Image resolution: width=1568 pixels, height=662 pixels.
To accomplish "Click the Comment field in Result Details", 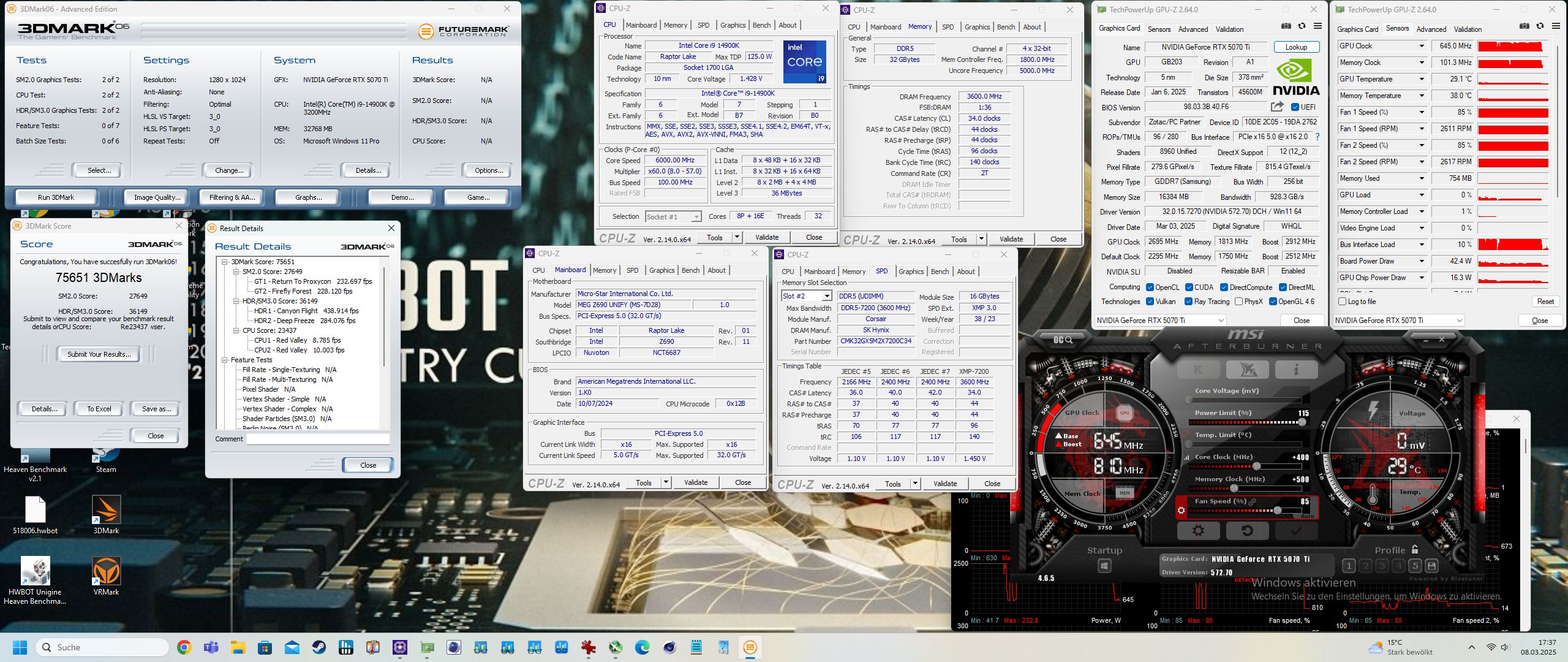I will [x=318, y=439].
